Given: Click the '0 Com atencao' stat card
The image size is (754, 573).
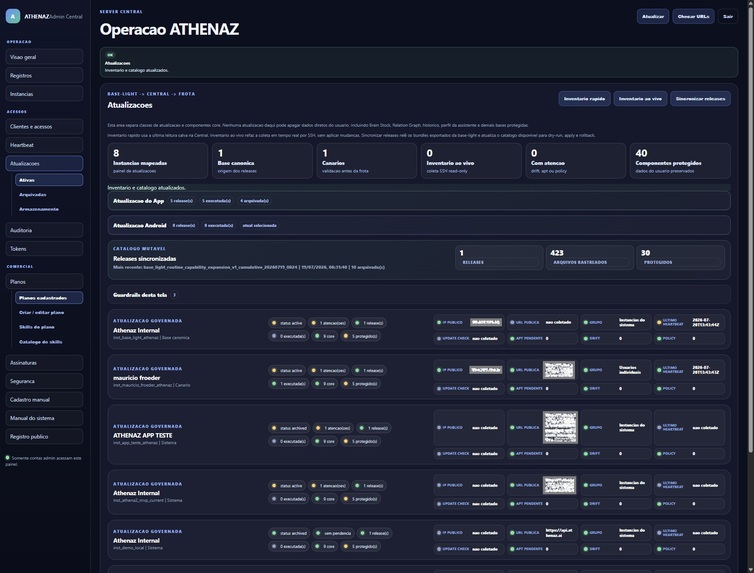Looking at the screenshot, I should (576, 161).
